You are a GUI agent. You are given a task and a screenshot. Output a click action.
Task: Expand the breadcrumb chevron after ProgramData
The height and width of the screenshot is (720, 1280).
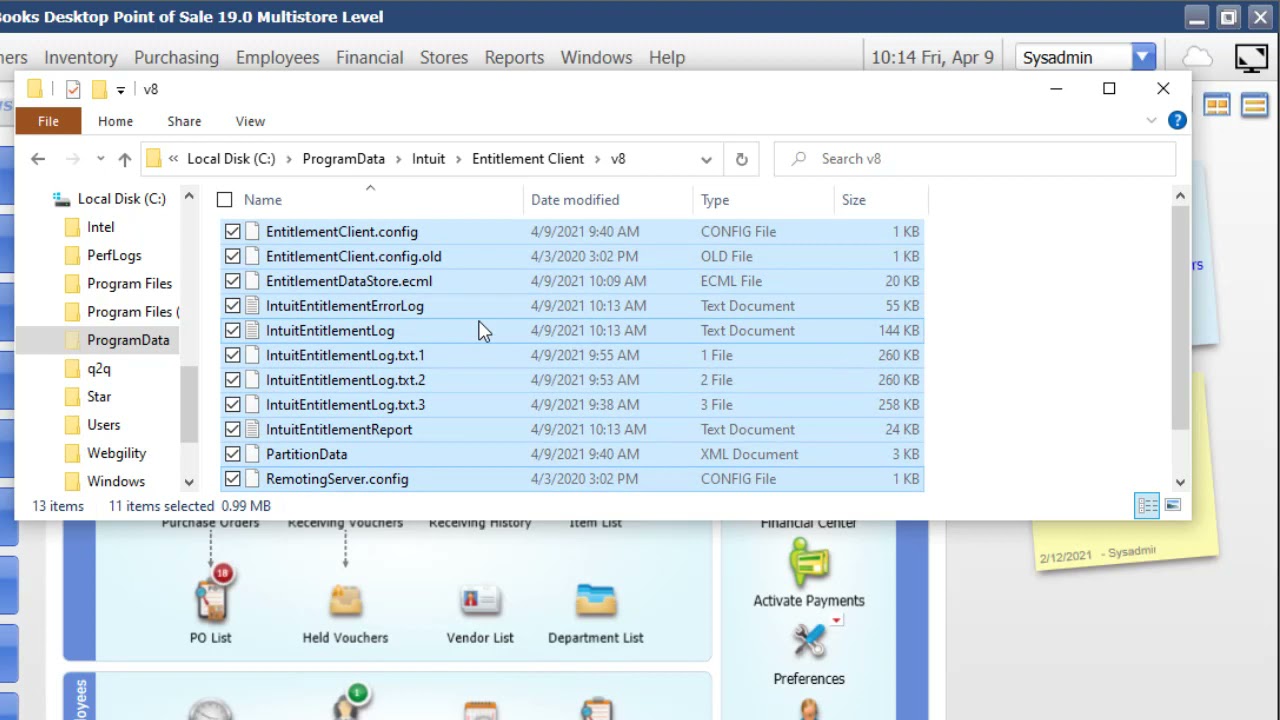click(398, 159)
